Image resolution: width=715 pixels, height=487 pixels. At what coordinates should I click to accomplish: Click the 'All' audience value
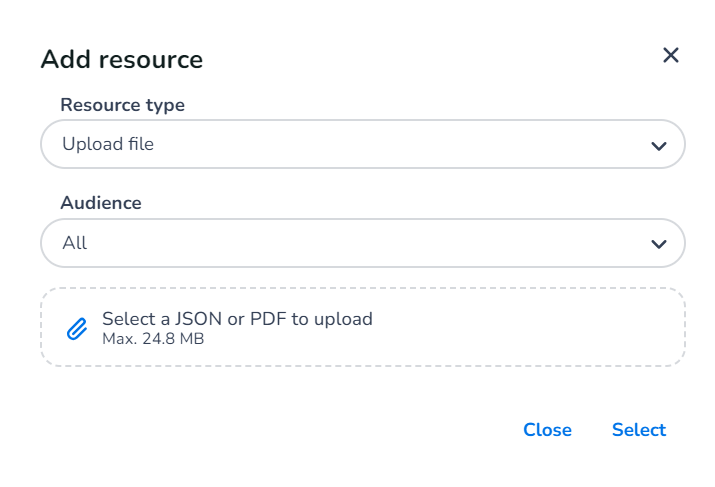tap(74, 243)
